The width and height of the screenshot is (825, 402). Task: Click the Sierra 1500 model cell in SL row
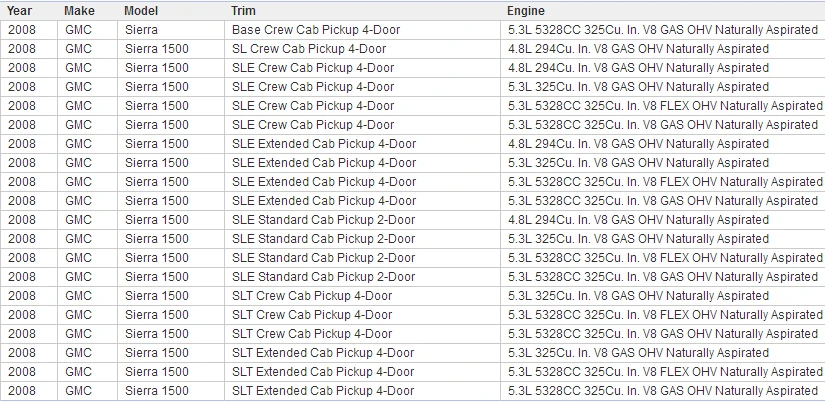tap(171, 49)
